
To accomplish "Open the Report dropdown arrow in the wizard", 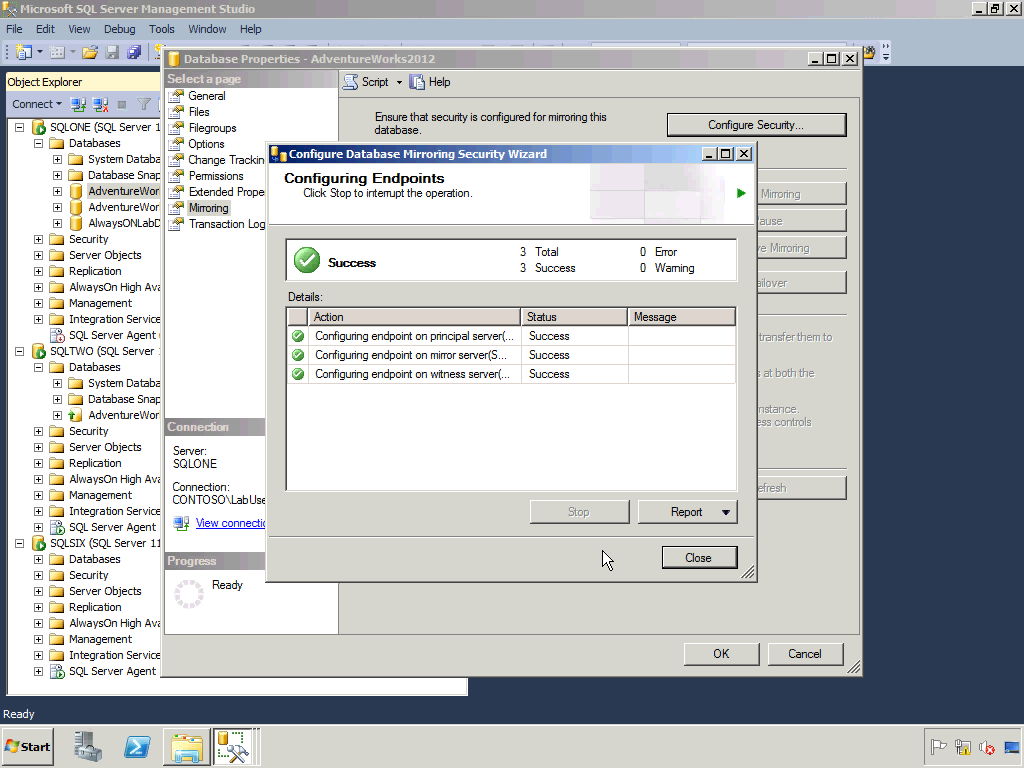I will (726, 512).
